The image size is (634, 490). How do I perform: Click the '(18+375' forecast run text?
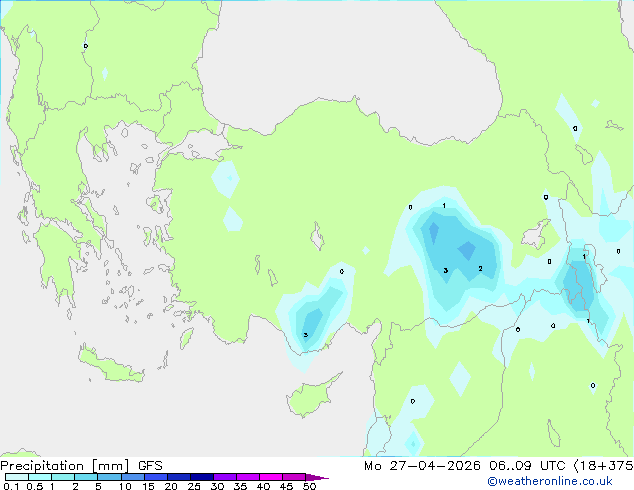pyautogui.click(x=603, y=466)
